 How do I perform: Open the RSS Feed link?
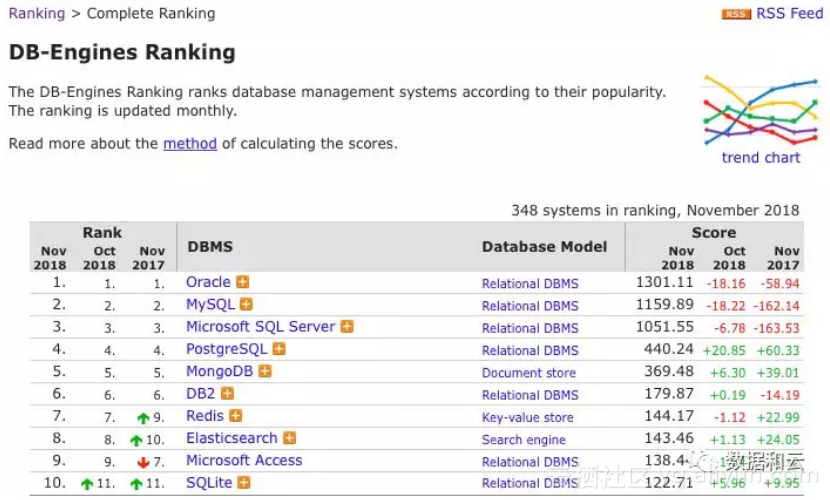789,13
